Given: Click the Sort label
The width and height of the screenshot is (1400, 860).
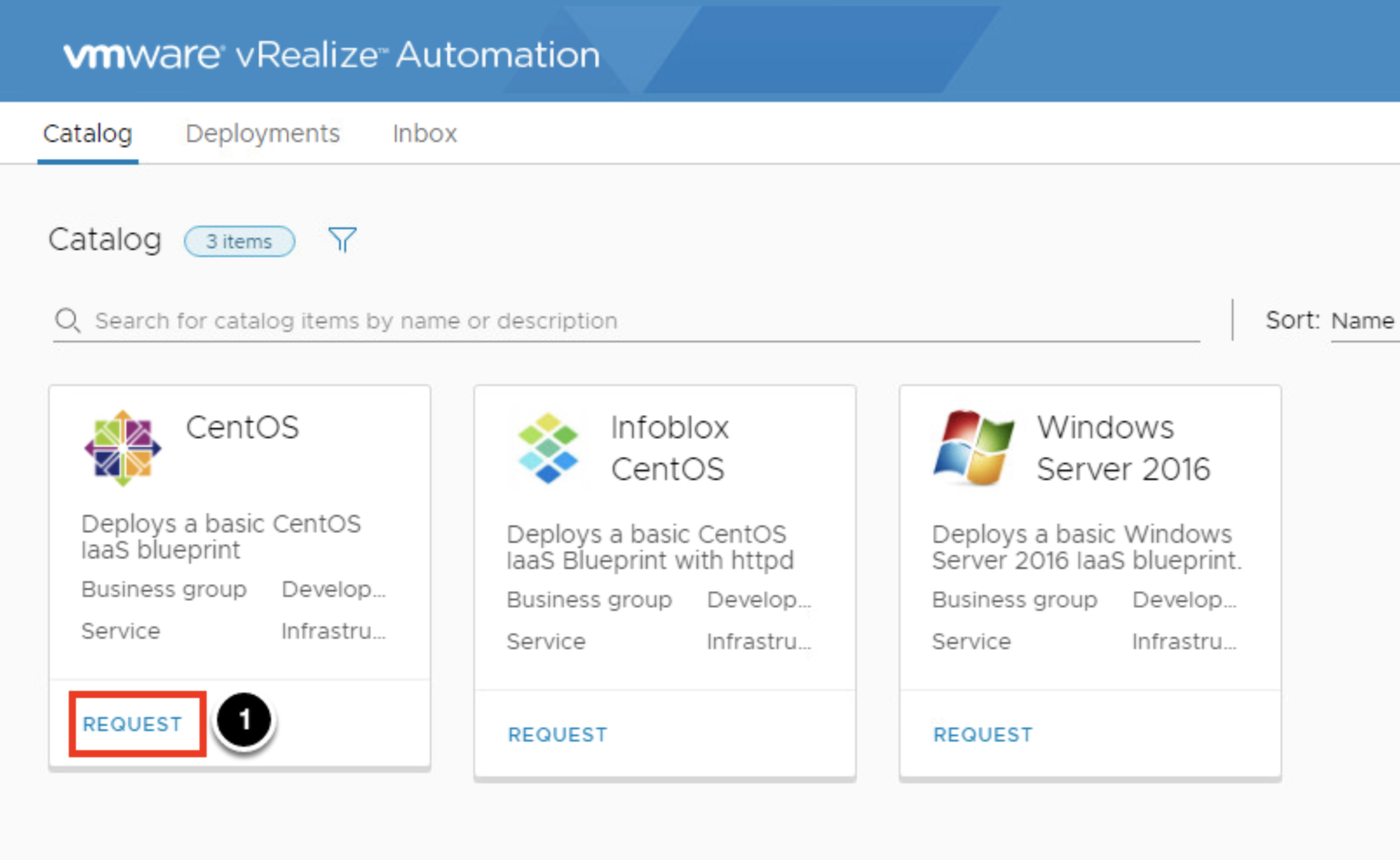Looking at the screenshot, I should 1293,321.
